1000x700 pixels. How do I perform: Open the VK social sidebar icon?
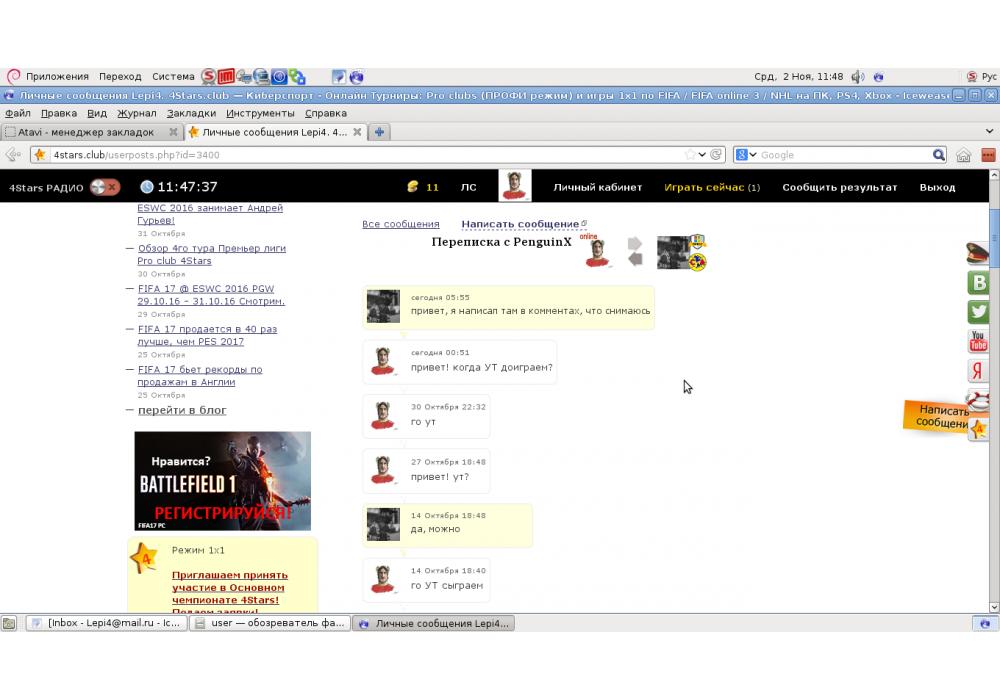(x=978, y=283)
